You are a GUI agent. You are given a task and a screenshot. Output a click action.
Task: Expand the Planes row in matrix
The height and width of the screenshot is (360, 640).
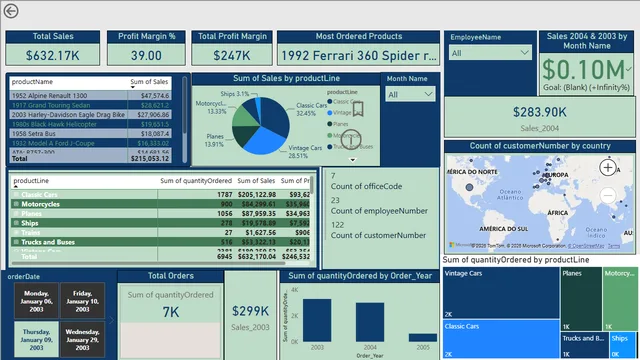click(16, 213)
